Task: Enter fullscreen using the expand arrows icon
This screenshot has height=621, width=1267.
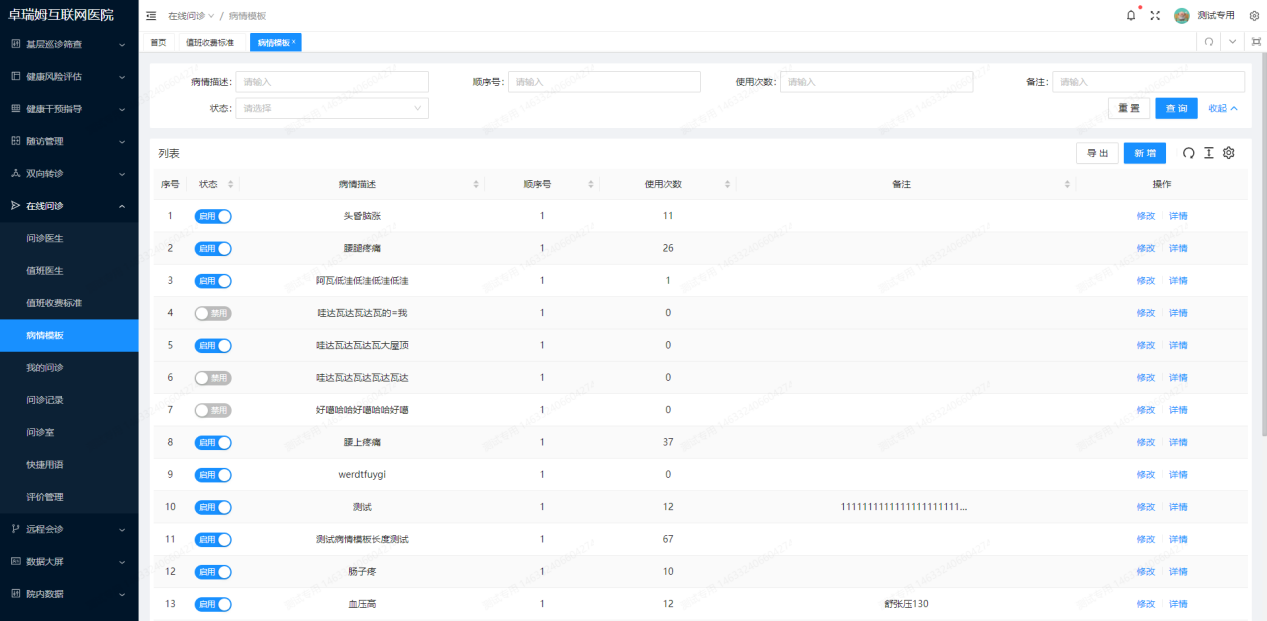Action: coord(1155,16)
